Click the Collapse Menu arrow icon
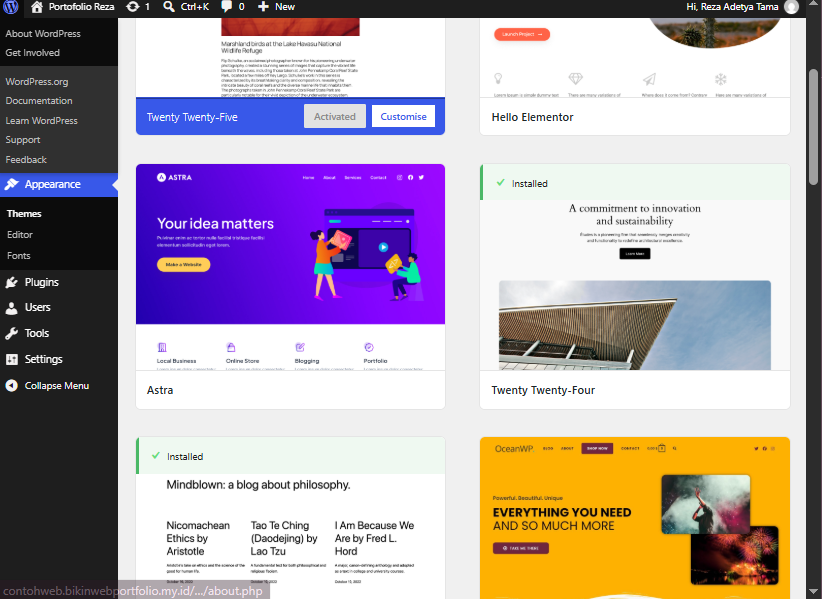 coord(12,386)
